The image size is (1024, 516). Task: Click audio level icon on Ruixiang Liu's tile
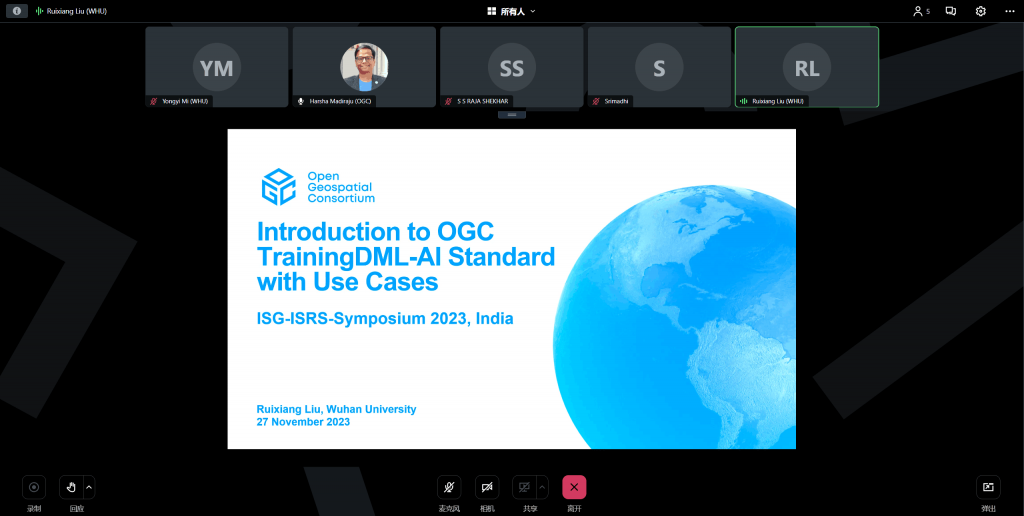(743, 101)
